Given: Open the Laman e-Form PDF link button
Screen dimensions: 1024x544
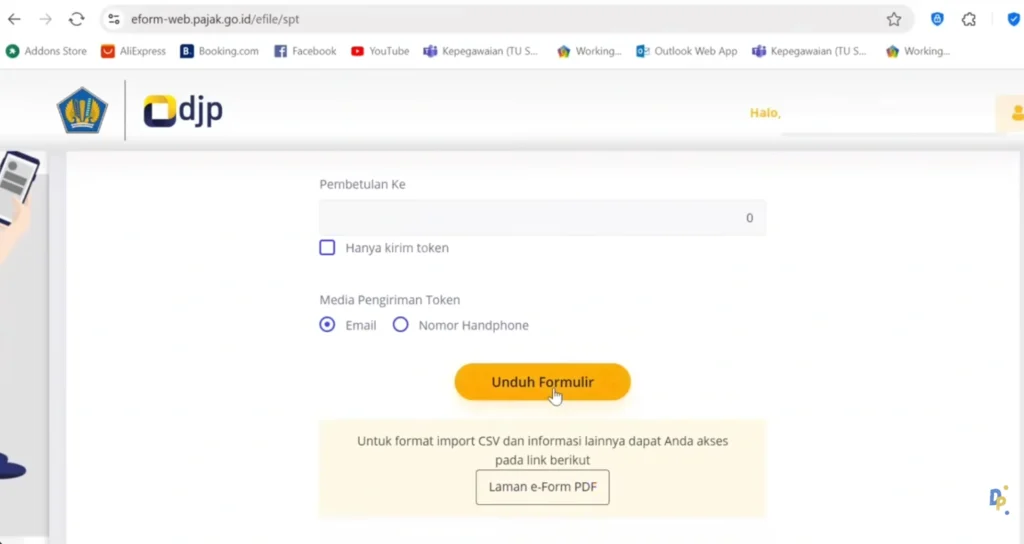Looking at the screenshot, I should click(542, 487).
